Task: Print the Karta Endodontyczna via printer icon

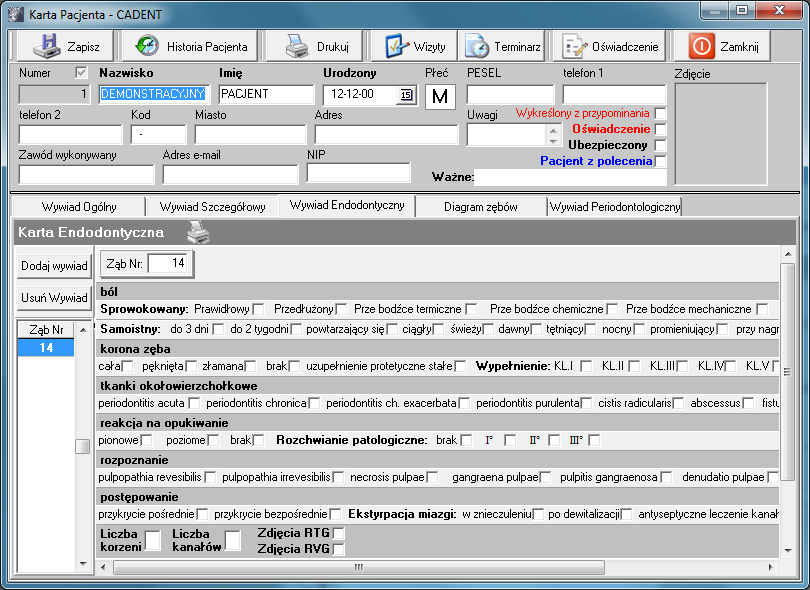Action: coord(200,232)
